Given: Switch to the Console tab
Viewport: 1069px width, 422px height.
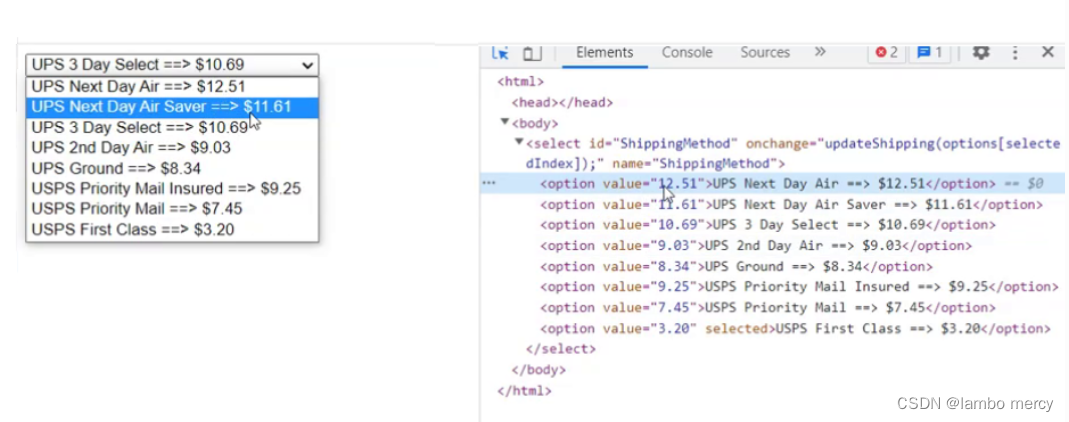Looking at the screenshot, I should [x=687, y=52].
